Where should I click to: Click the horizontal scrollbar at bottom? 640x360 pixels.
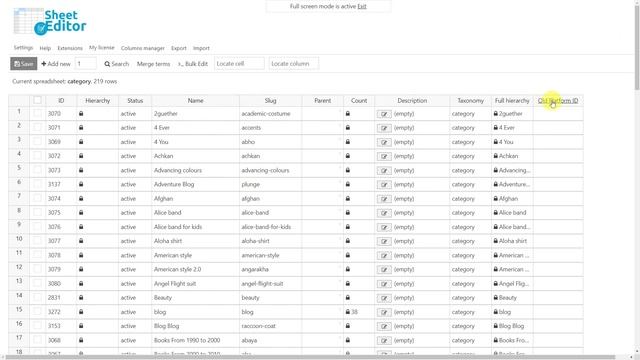310,357
